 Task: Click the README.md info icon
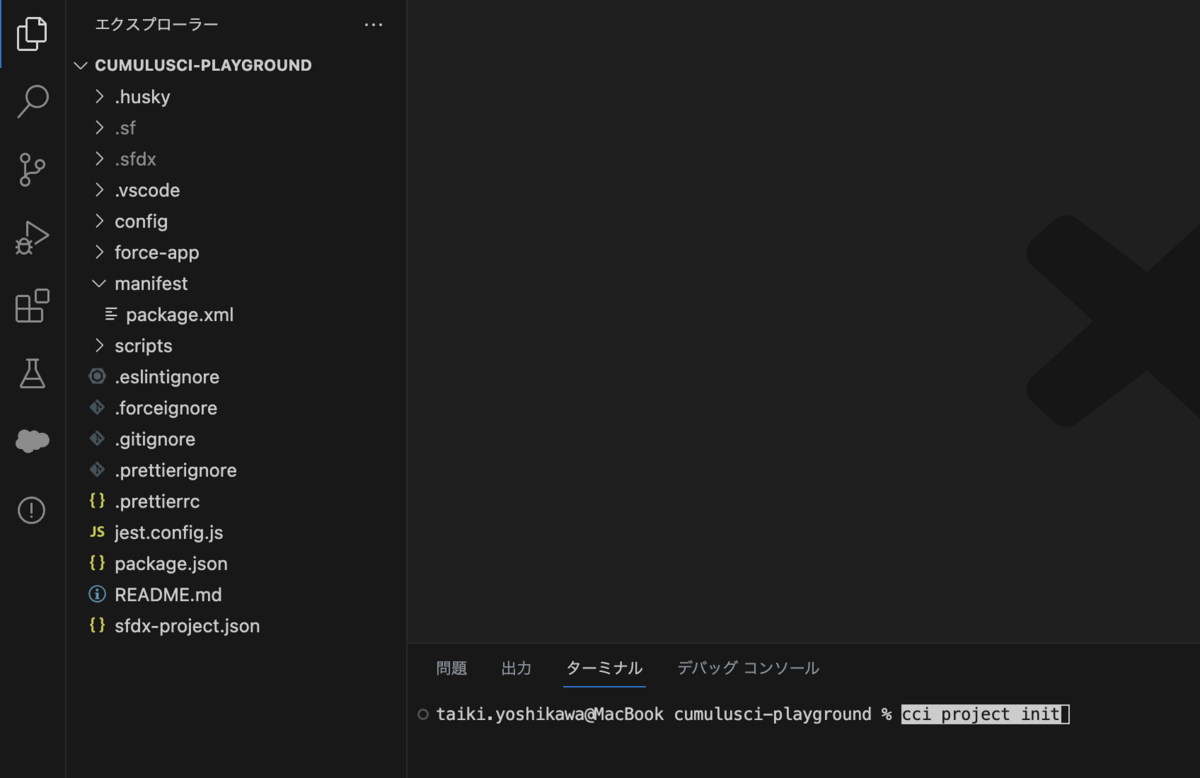pos(97,594)
